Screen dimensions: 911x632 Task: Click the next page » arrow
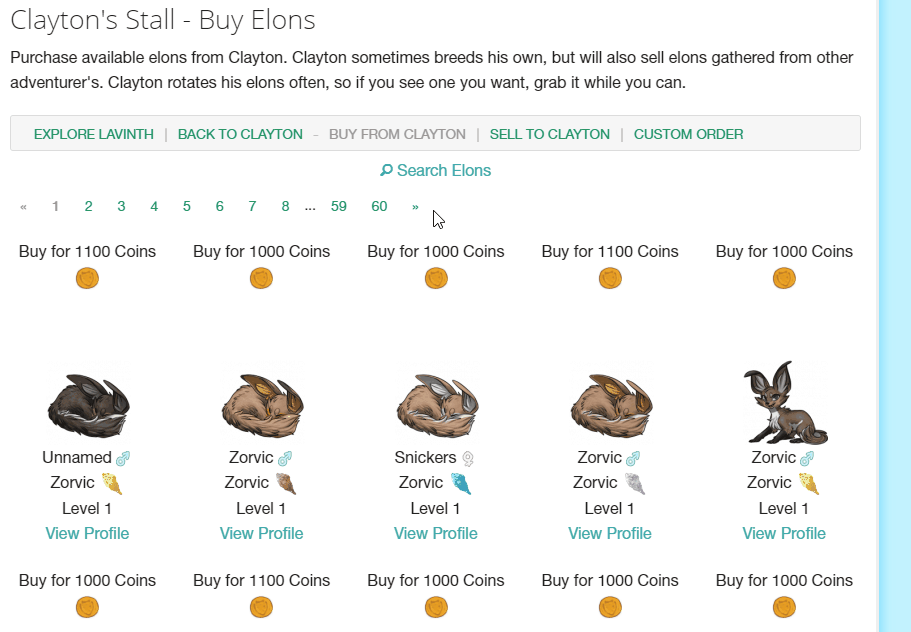point(415,206)
